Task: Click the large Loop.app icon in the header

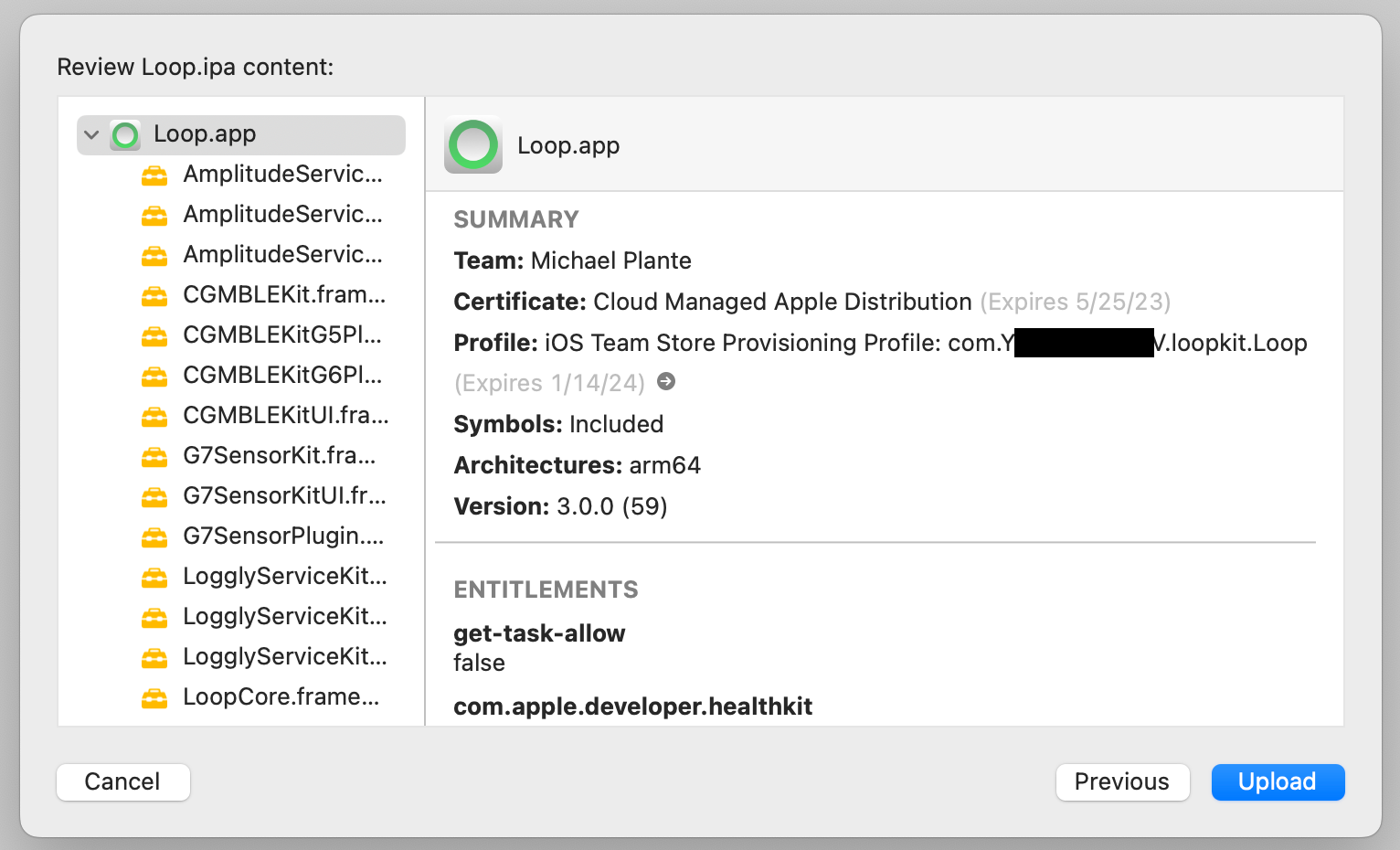Action: (473, 145)
